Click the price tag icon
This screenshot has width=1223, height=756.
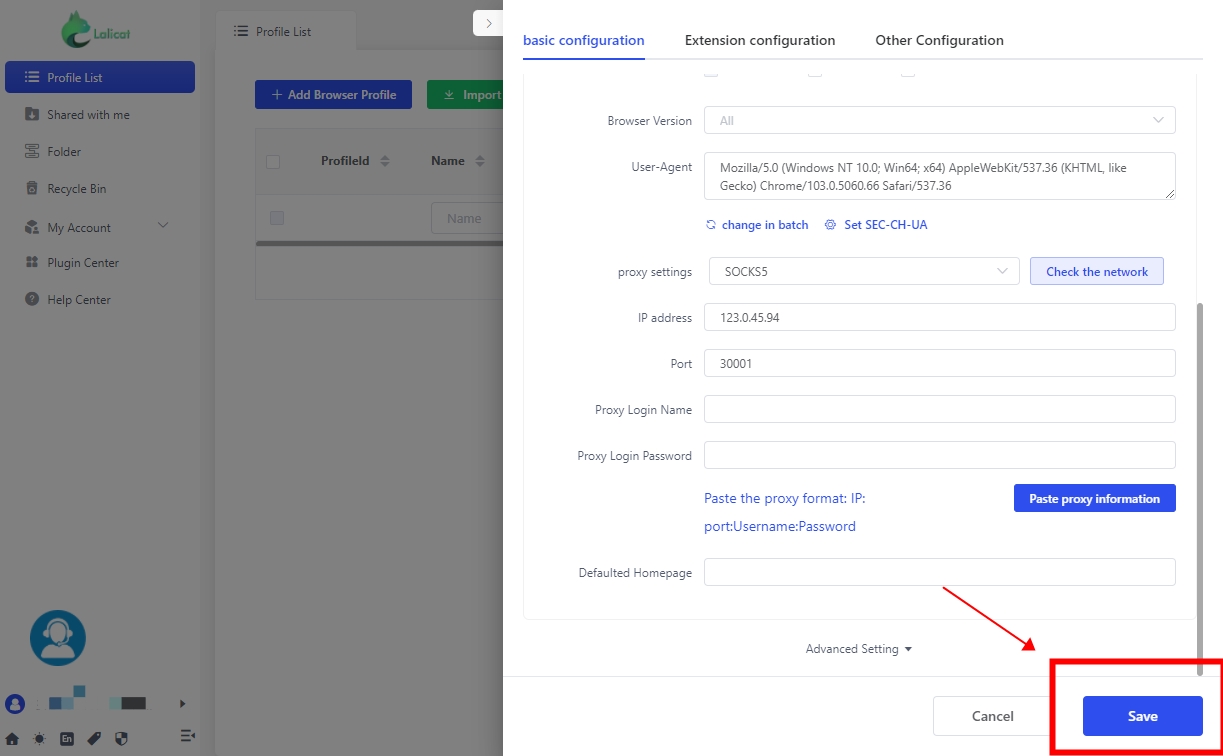pos(94,739)
